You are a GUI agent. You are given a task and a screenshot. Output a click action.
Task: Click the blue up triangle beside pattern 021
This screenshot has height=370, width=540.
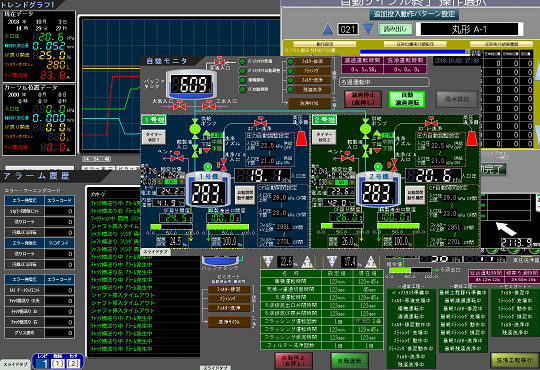click(x=328, y=29)
